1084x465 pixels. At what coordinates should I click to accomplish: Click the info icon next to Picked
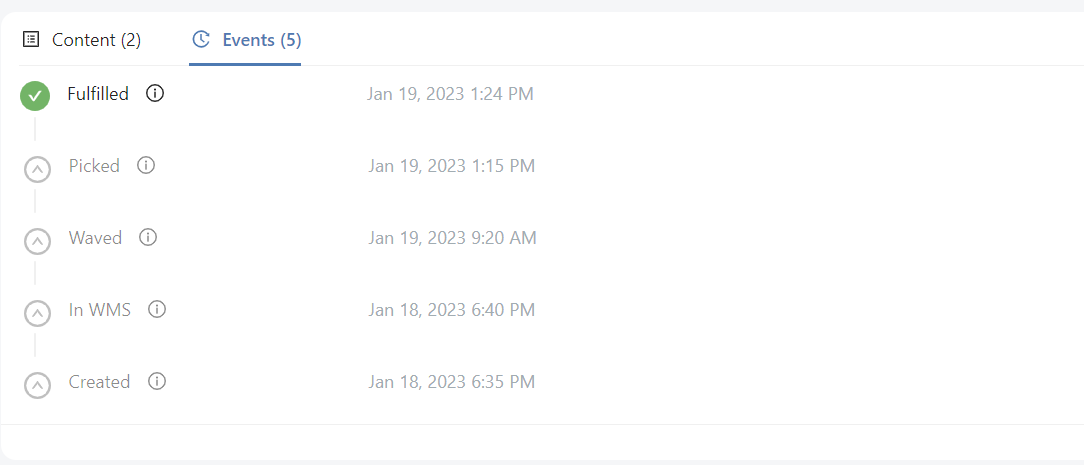tap(146, 166)
